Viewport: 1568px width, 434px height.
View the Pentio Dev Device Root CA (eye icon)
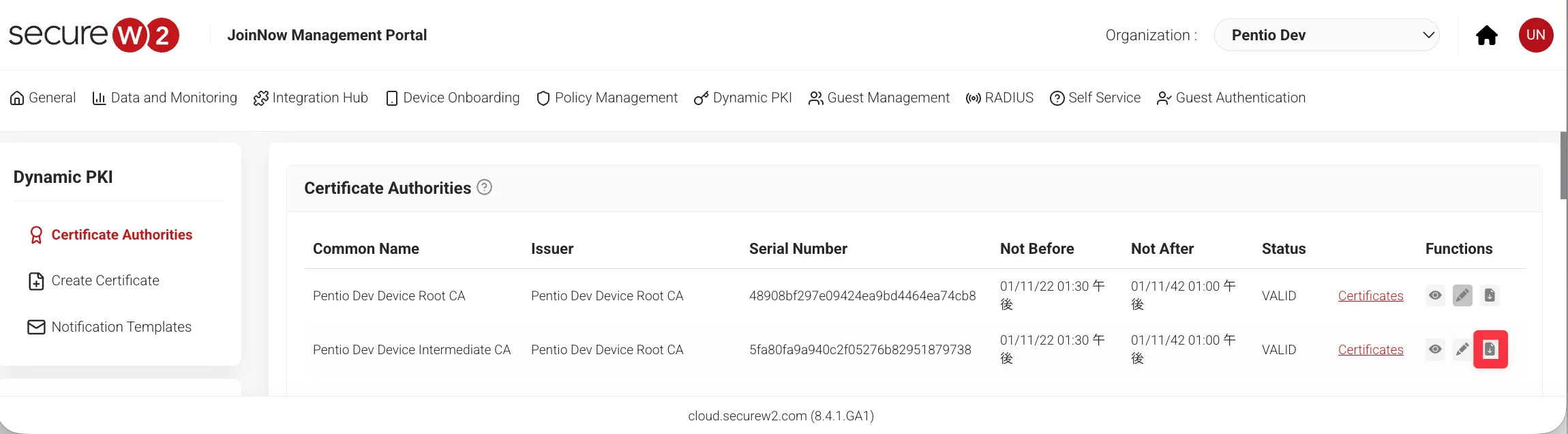[x=1435, y=295]
